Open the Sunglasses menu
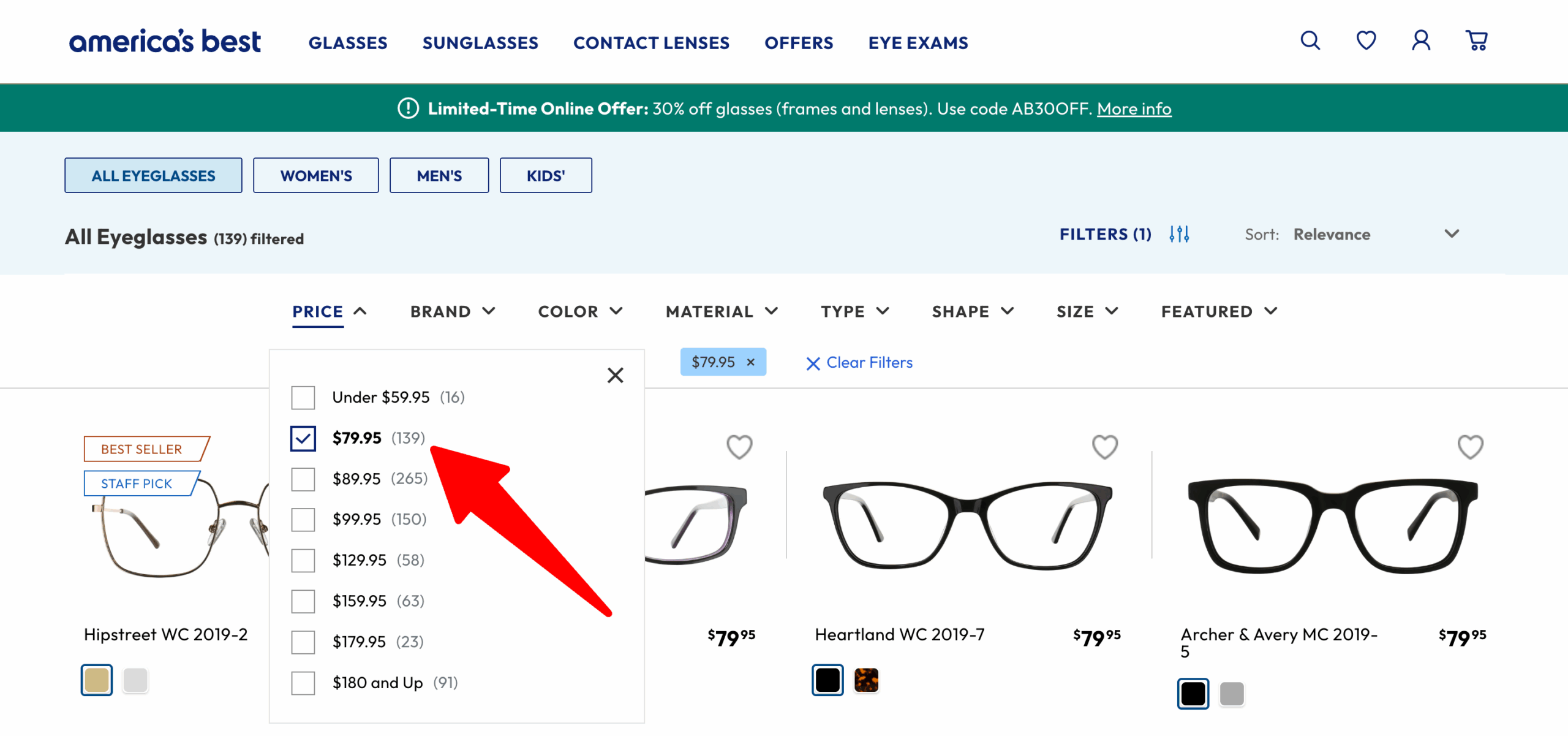The width and height of the screenshot is (1568, 736). point(480,42)
